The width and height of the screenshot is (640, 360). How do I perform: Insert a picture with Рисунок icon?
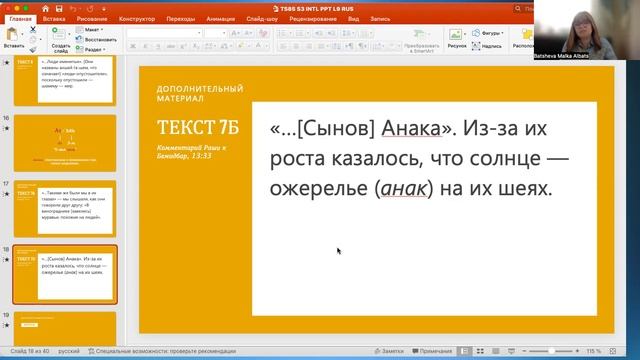pyautogui.click(x=455, y=34)
